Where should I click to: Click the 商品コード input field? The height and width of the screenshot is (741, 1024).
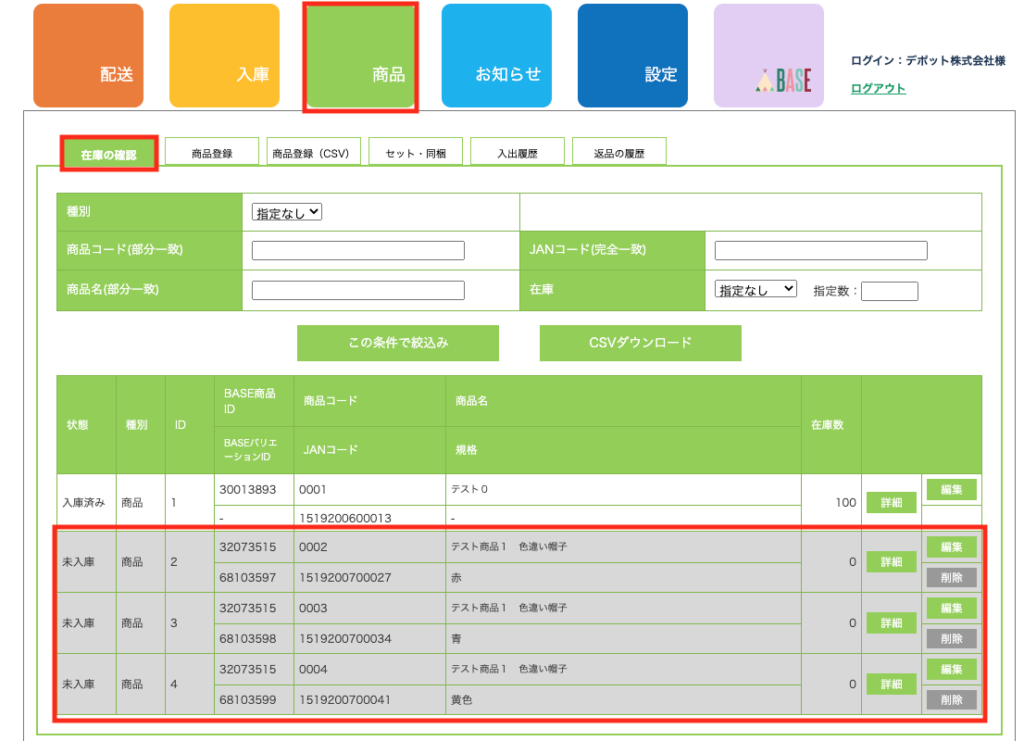358,250
